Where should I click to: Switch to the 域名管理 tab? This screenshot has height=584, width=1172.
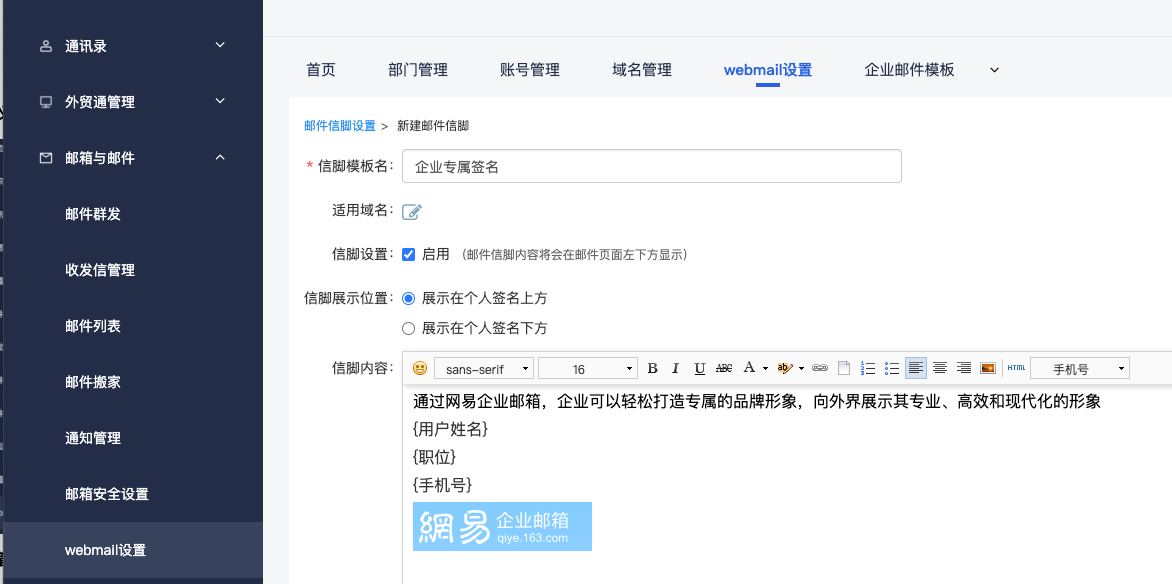point(642,70)
